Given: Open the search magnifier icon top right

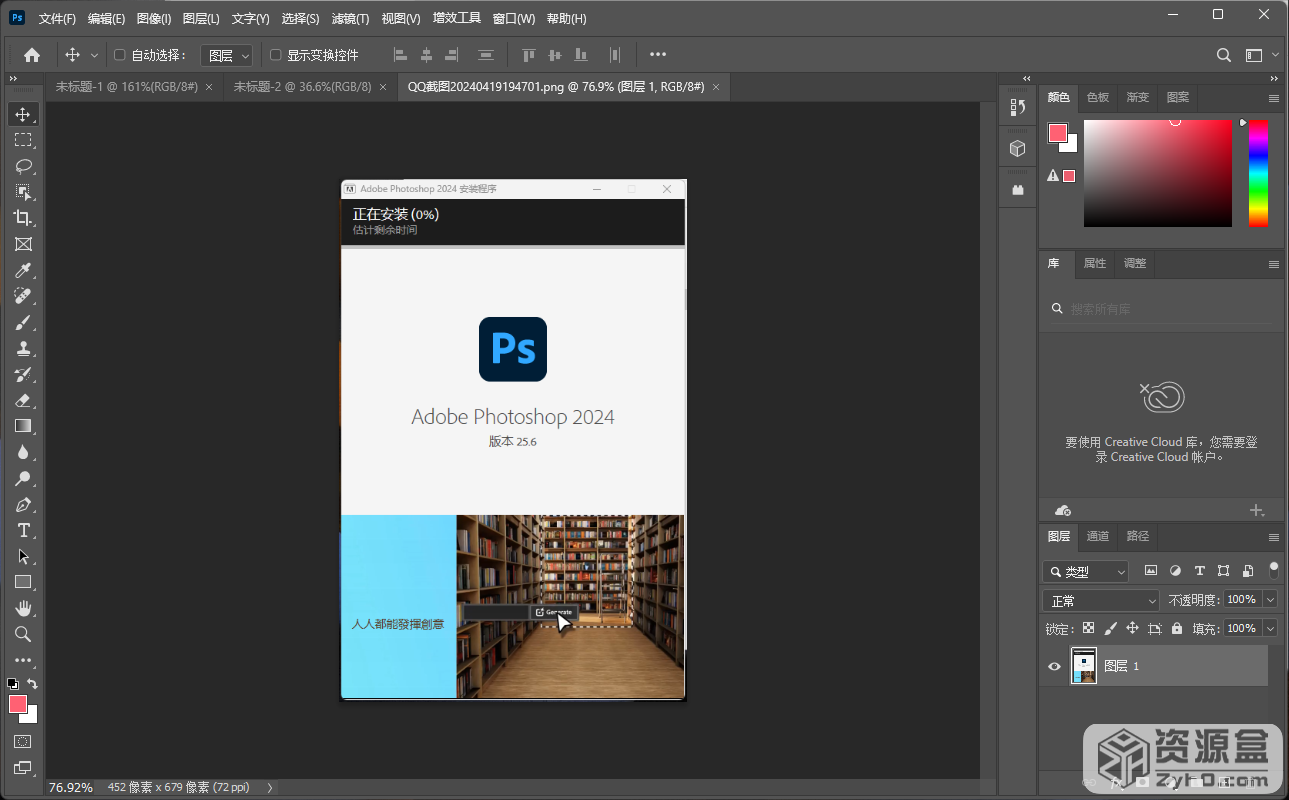Looking at the screenshot, I should coord(1224,55).
